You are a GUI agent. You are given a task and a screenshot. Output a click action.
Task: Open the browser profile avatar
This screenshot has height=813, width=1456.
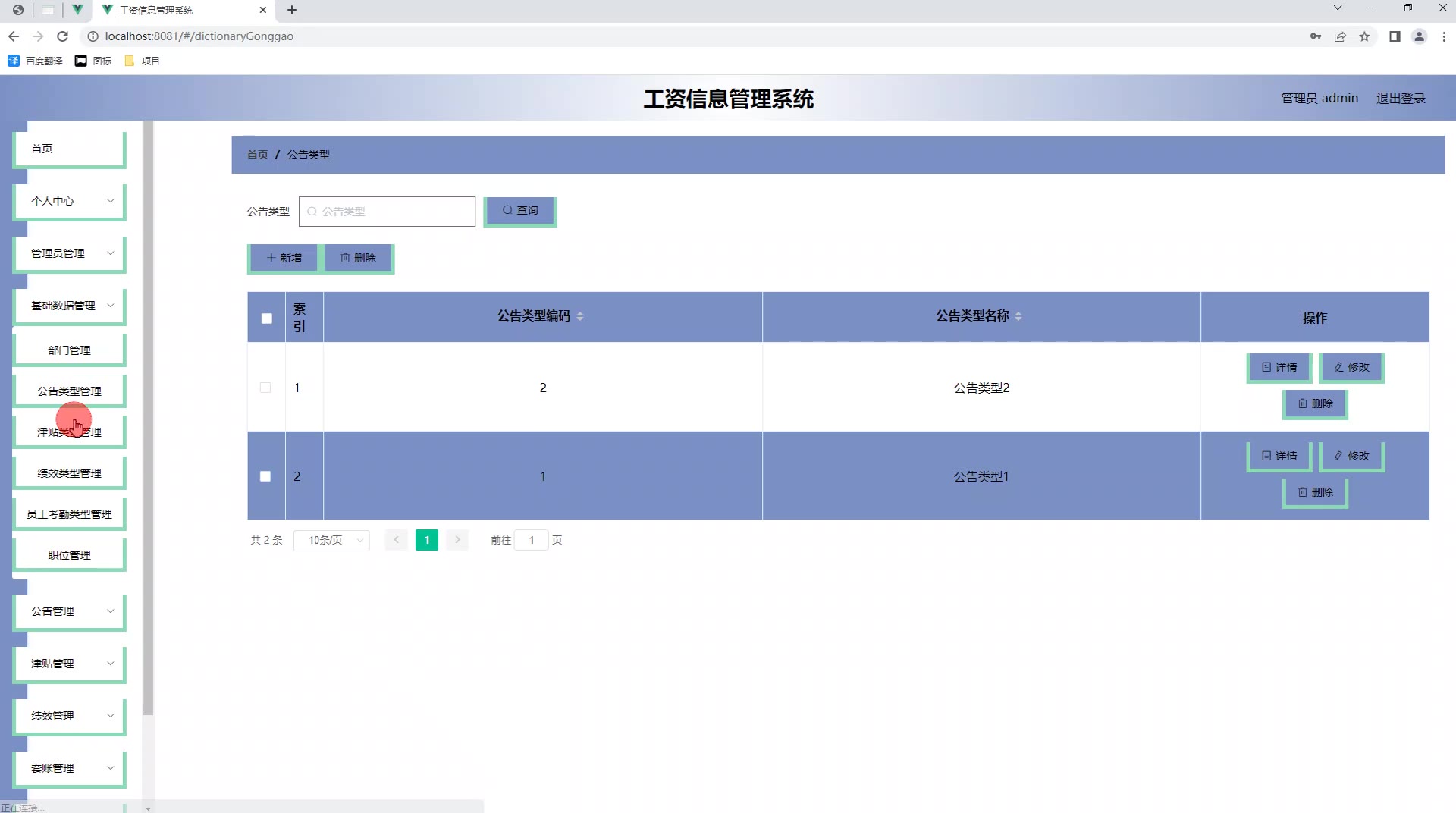click(1420, 36)
